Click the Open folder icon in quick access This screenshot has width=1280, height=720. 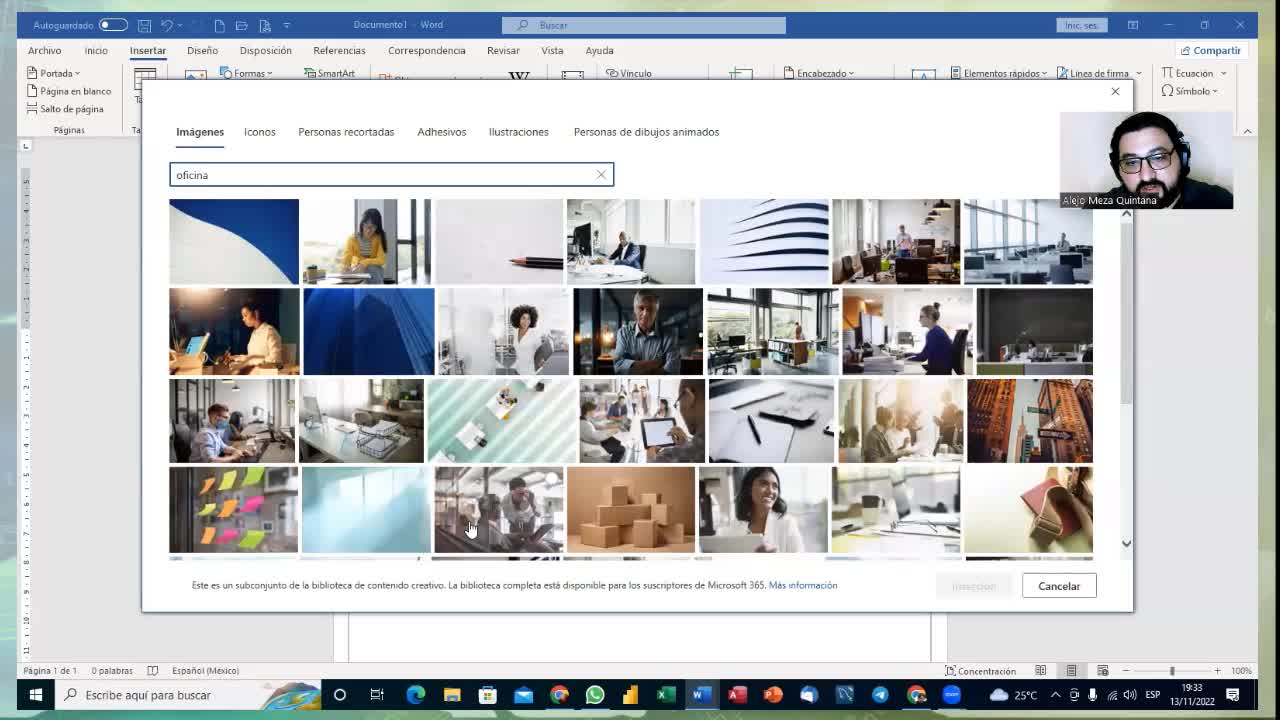tap(242, 25)
